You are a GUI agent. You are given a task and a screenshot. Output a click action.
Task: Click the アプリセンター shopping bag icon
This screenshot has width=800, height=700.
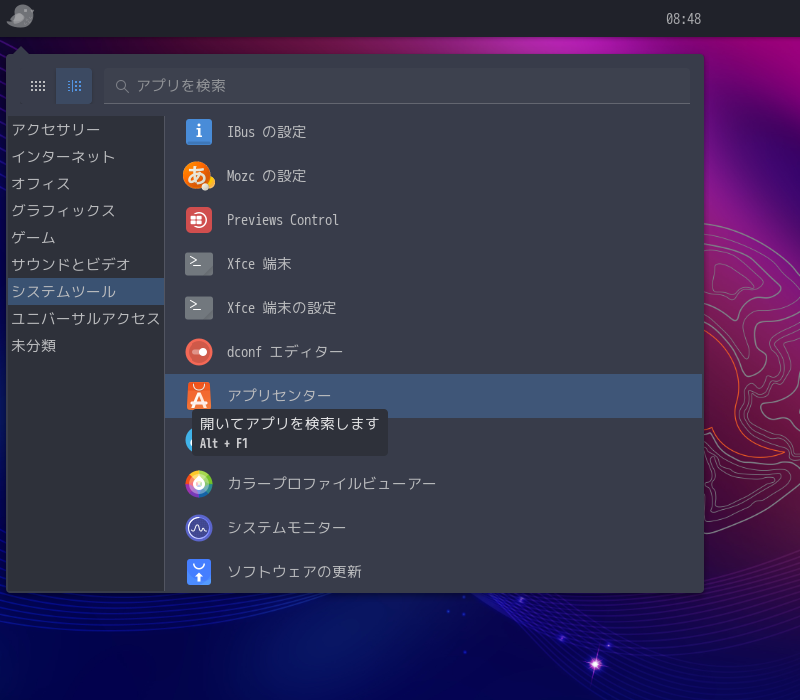199,395
